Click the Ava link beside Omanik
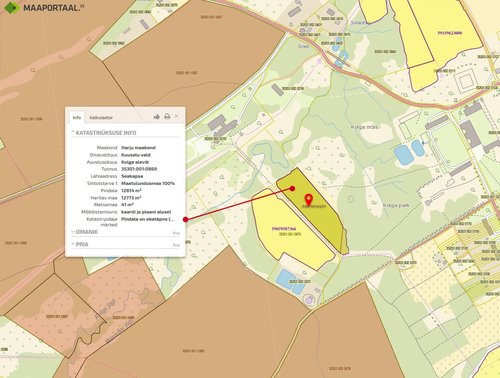Image resolution: width=500 pixels, height=378 pixels. 176,233
